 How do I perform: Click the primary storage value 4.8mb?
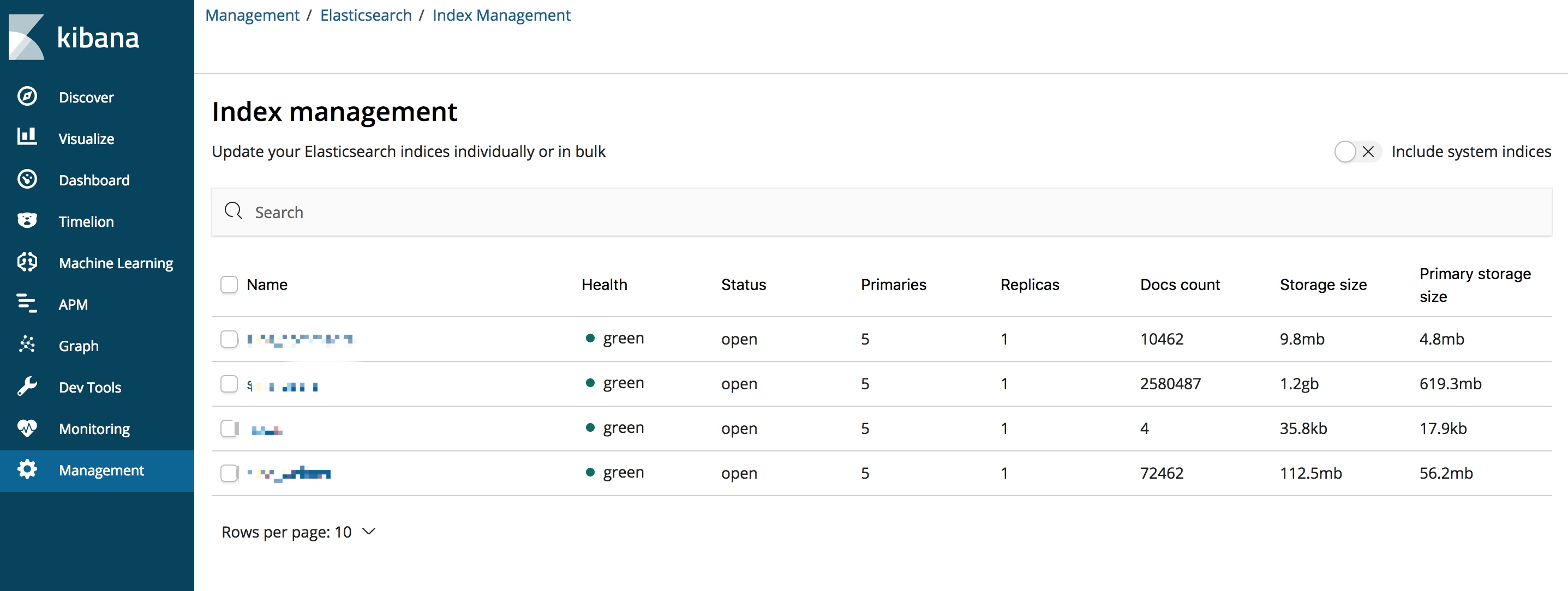pyautogui.click(x=1441, y=339)
